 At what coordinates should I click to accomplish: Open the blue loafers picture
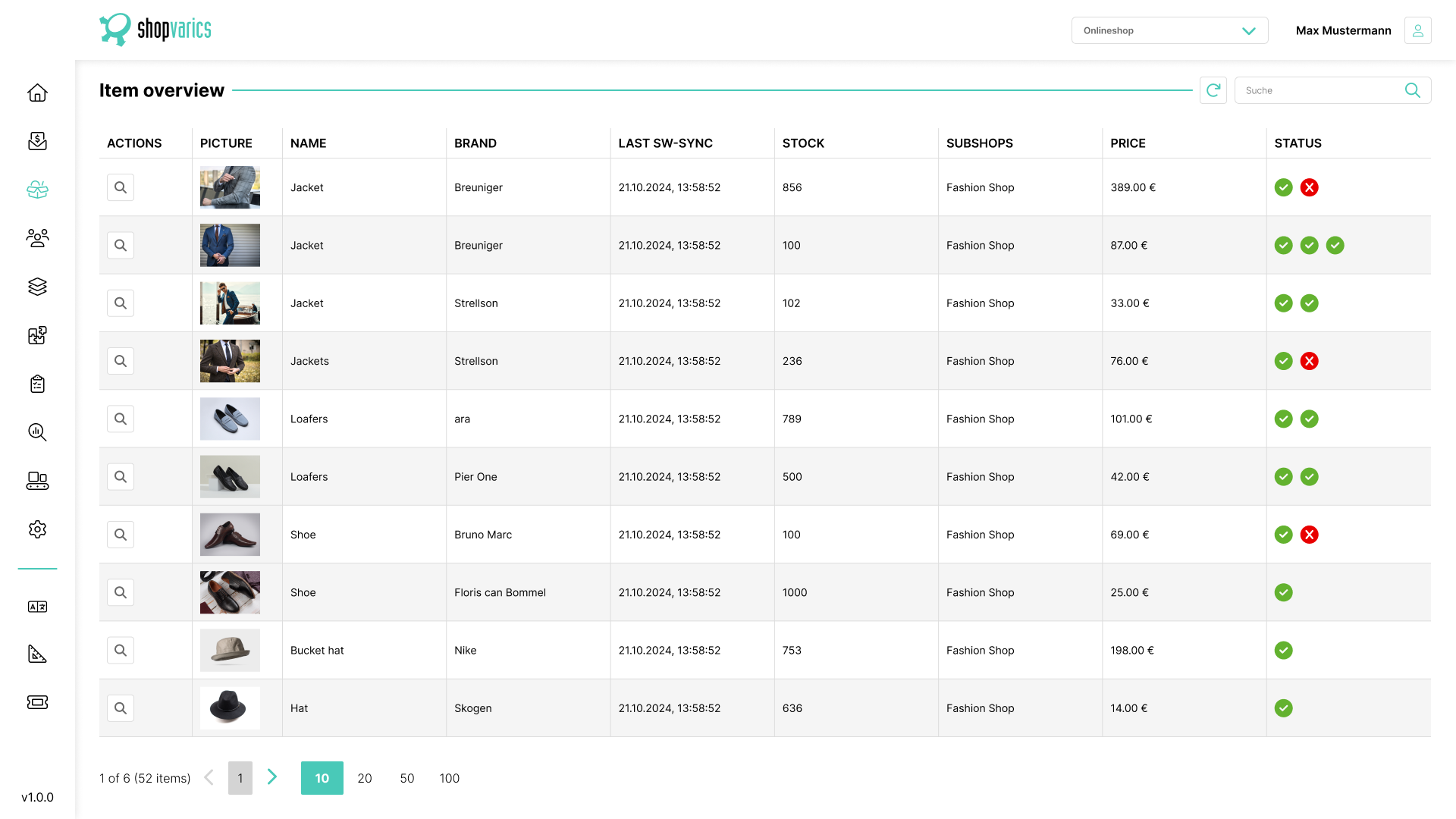[x=230, y=419]
